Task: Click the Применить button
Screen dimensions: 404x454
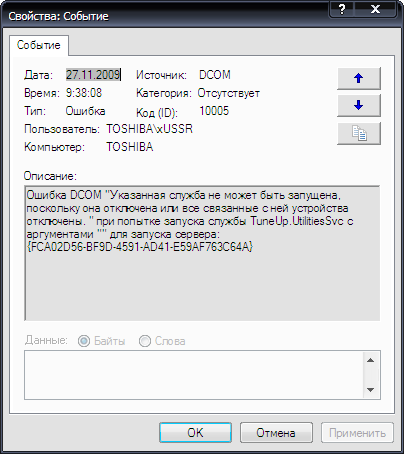Action: pos(357,433)
